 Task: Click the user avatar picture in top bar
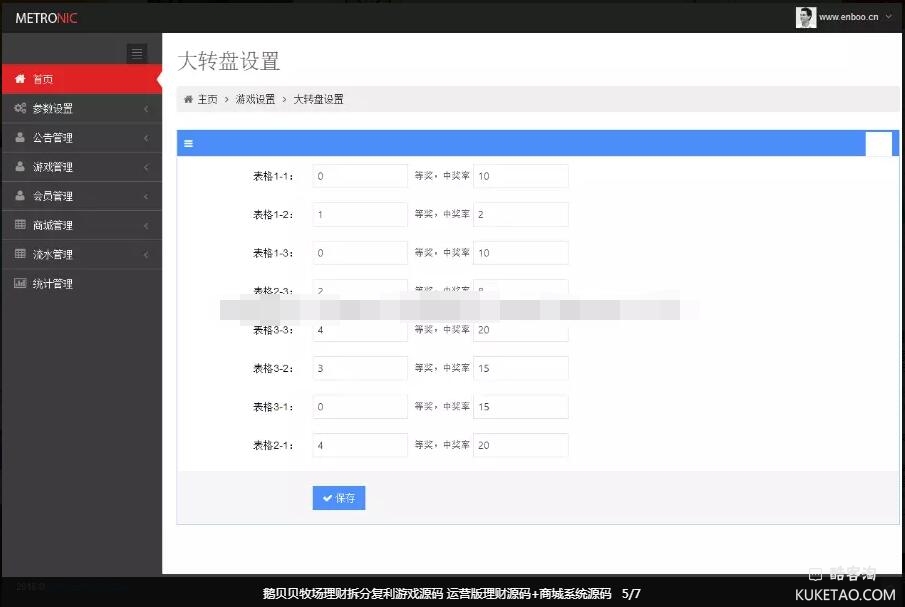(806, 17)
